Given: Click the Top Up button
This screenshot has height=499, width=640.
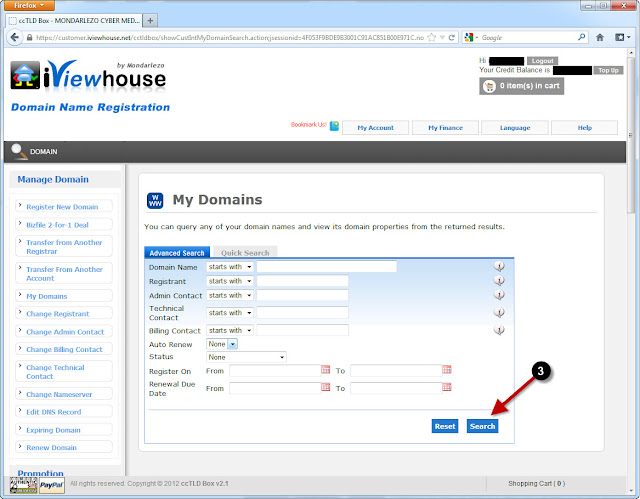Looking at the screenshot, I should click(x=608, y=70).
